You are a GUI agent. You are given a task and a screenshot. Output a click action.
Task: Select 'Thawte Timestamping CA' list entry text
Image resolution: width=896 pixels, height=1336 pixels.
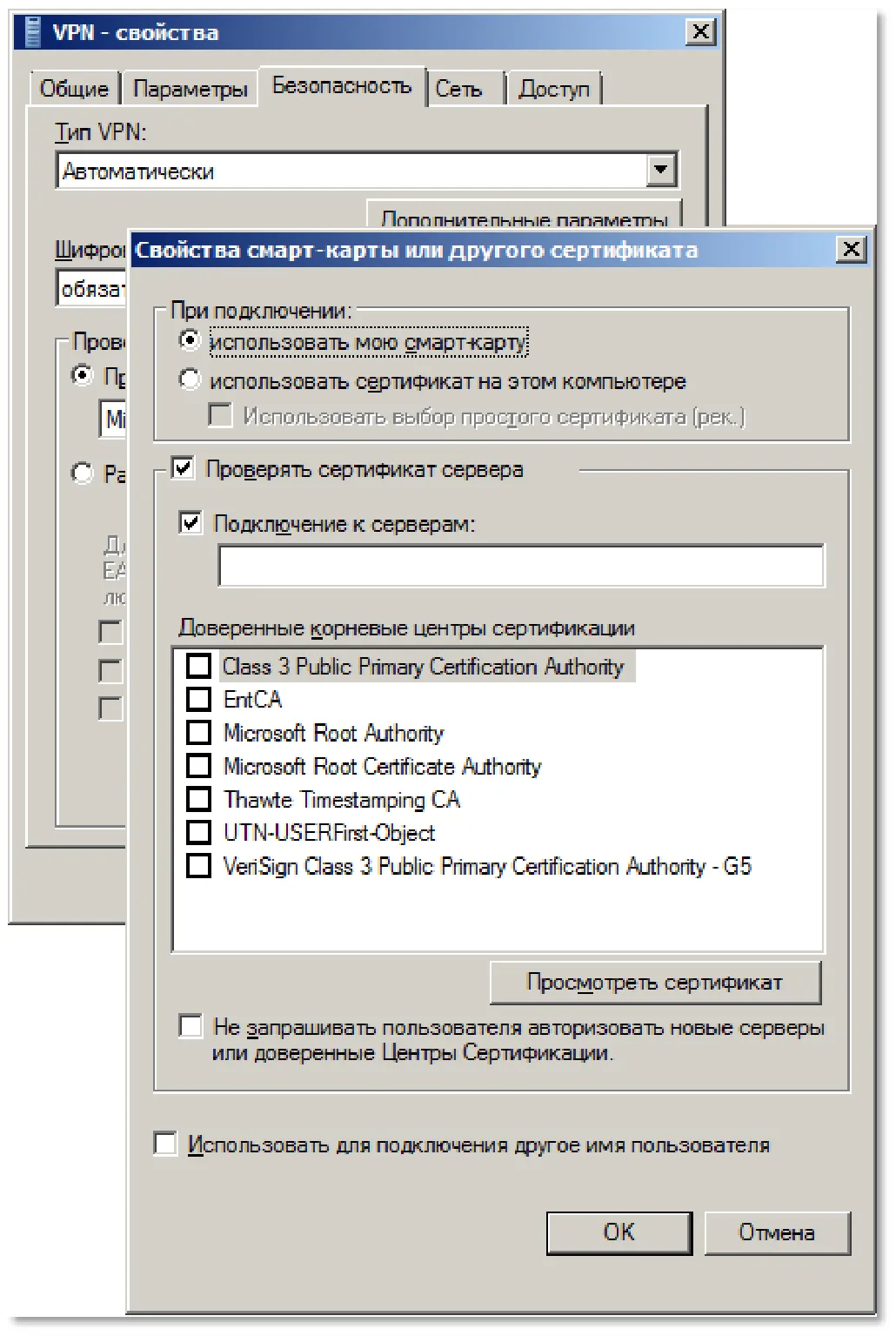click(342, 800)
